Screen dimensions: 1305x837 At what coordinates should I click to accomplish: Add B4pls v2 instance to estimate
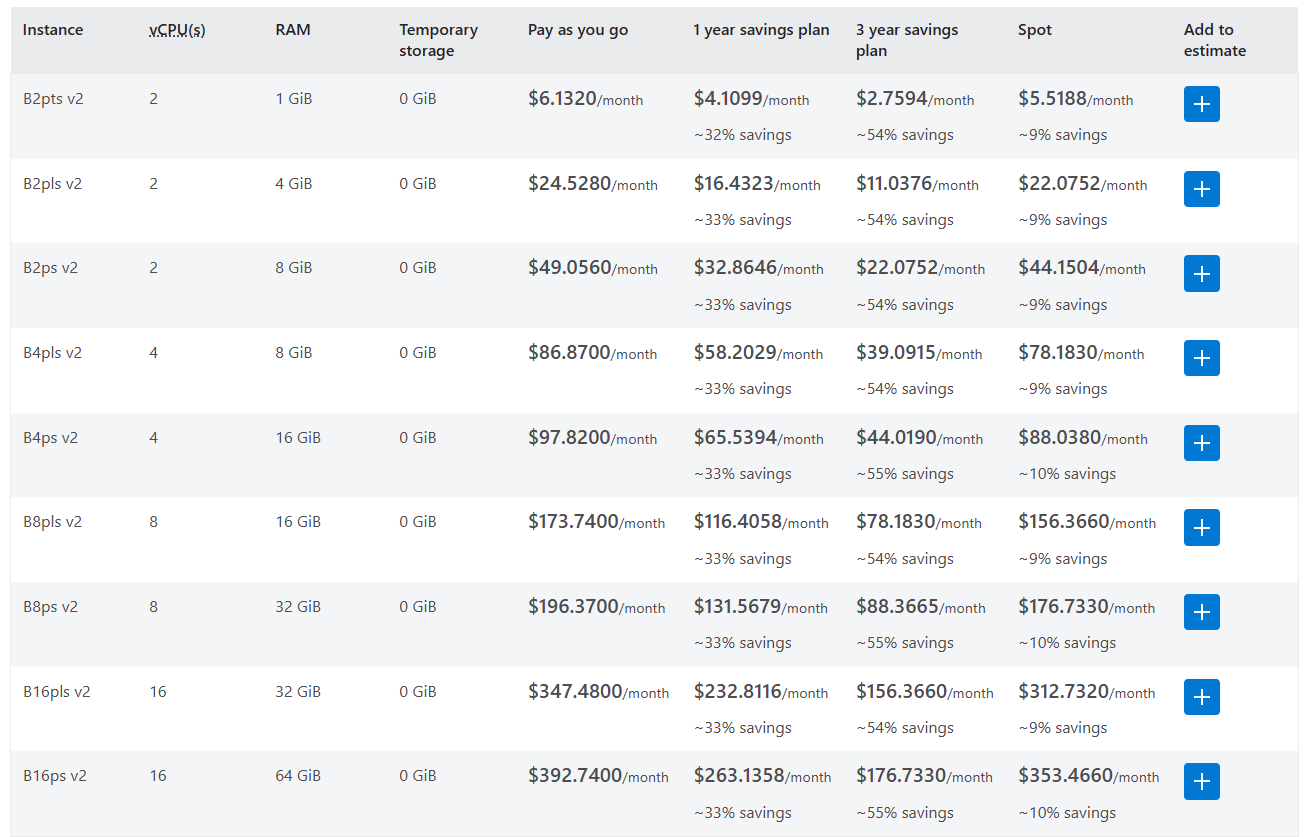click(1201, 358)
